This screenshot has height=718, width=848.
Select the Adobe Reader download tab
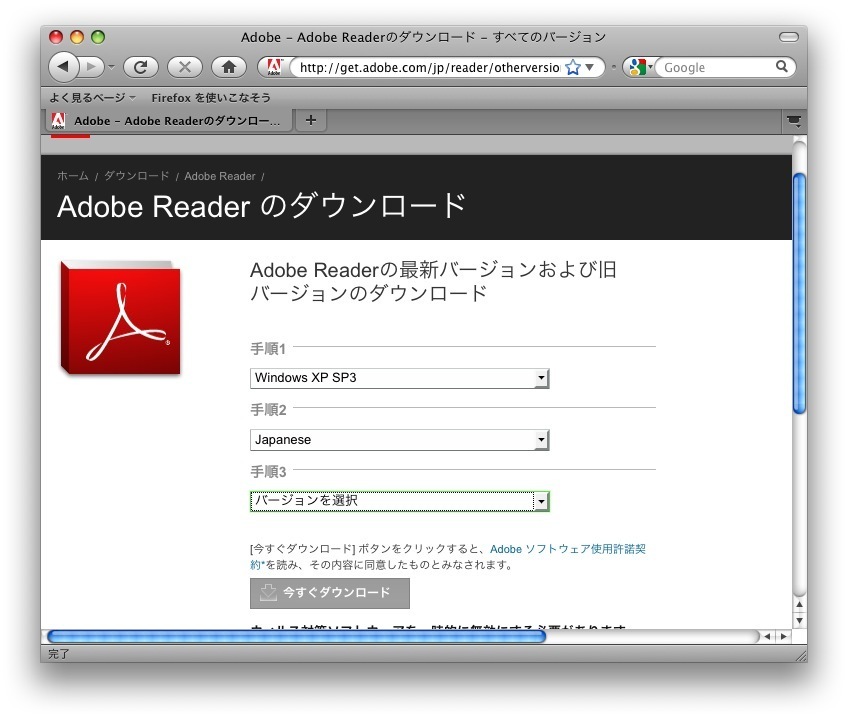[x=168, y=121]
